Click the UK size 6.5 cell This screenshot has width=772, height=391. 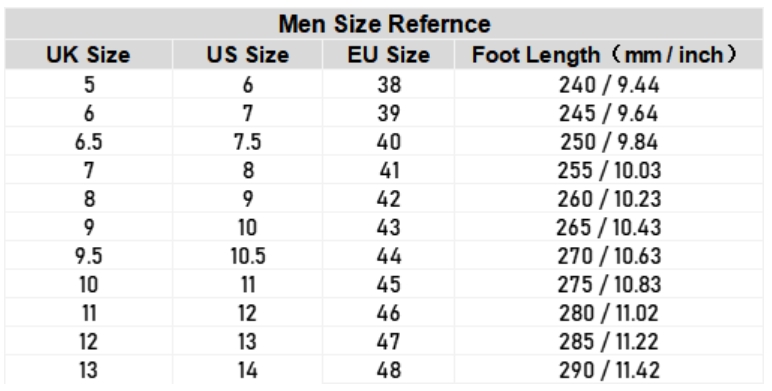[x=89, y=142]
